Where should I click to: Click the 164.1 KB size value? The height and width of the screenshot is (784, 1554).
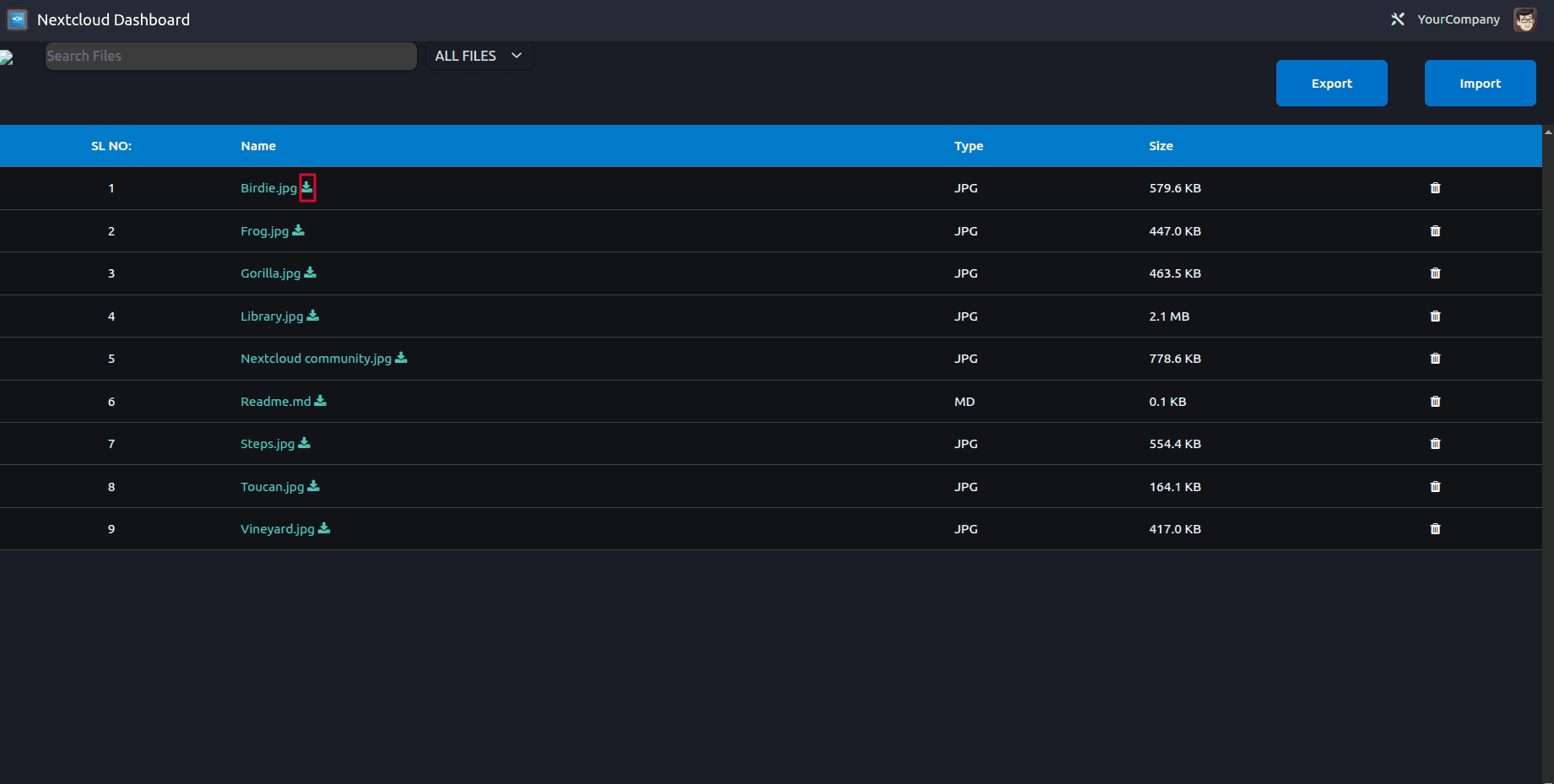1174,487
